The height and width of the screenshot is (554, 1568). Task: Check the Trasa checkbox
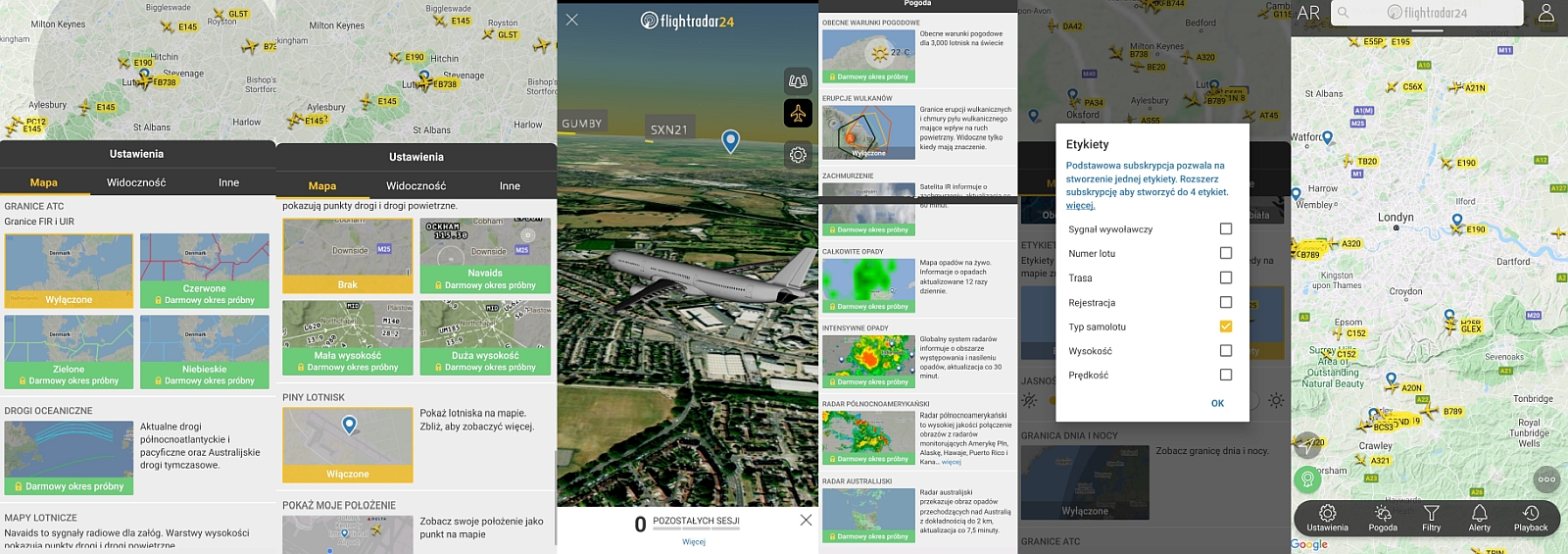(x=1225, y=277)
